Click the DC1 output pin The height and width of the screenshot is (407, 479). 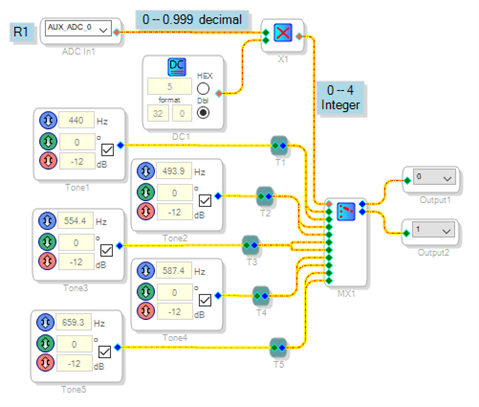click(x=218, y=94)
